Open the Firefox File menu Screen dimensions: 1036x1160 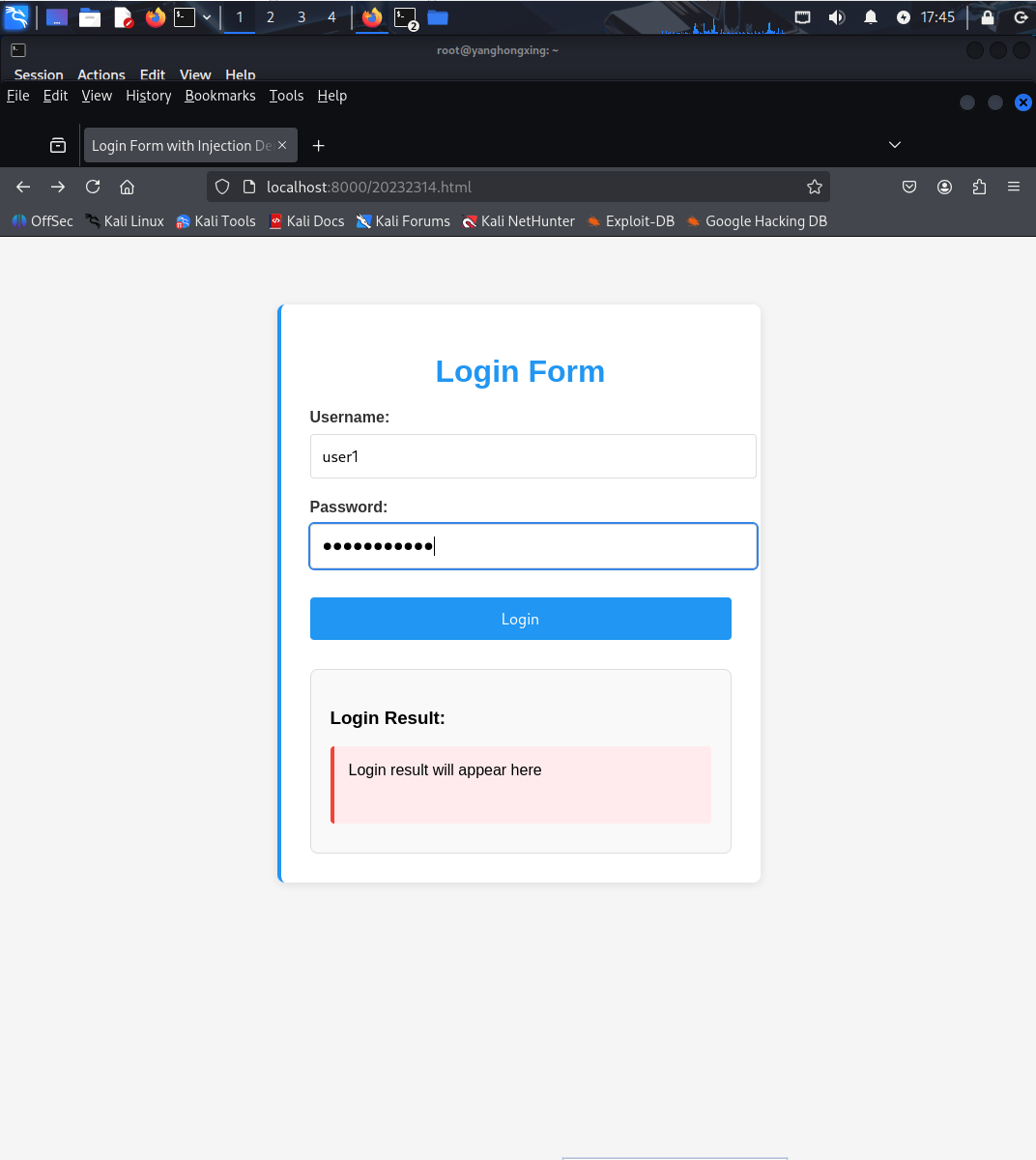point(18,96)
